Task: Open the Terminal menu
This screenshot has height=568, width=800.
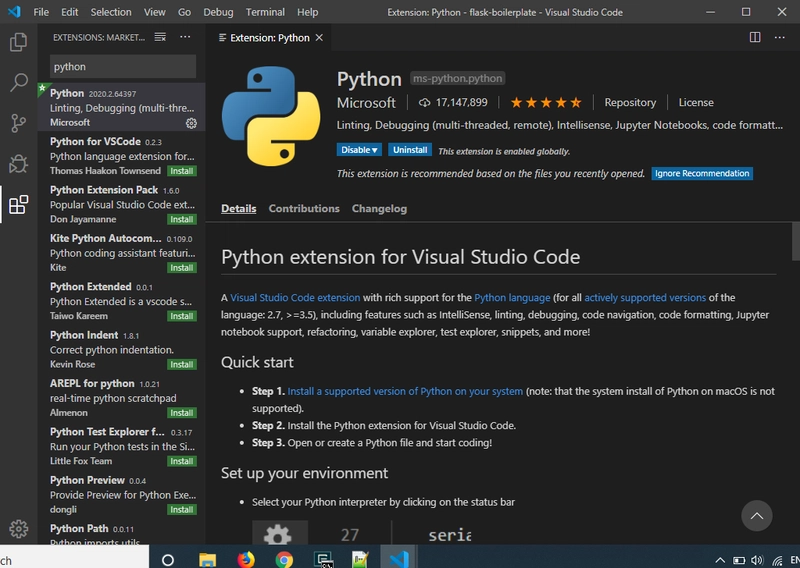Action: [x=265, y=12]
